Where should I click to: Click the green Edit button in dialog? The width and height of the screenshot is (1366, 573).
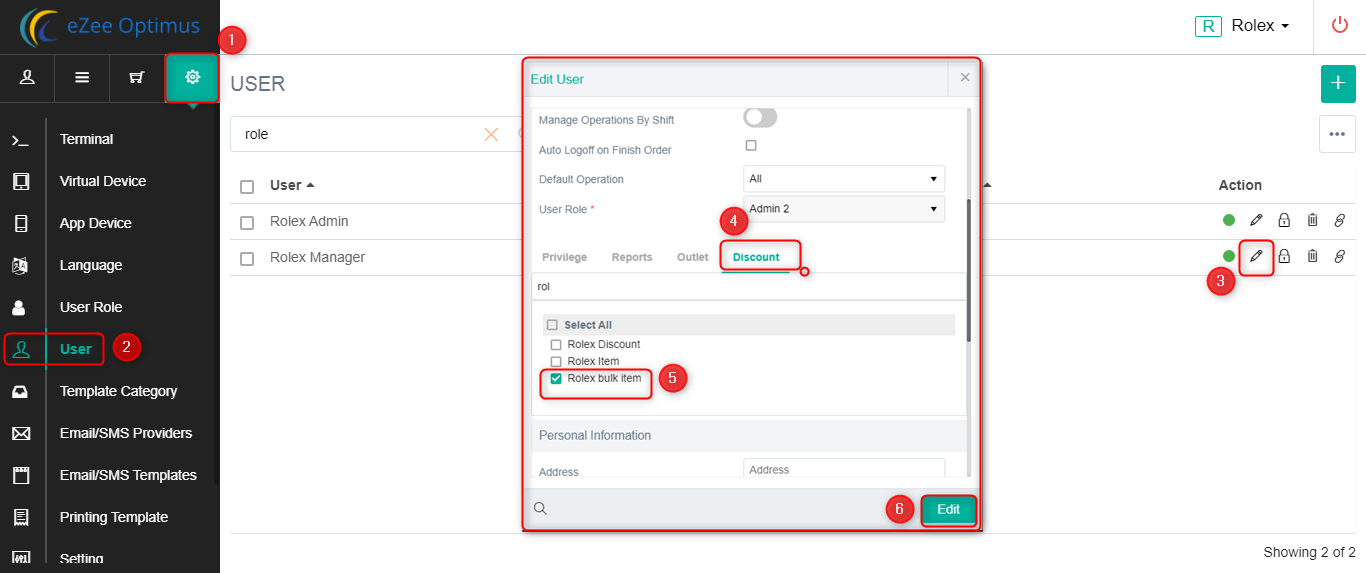click(x=948, y=509)
